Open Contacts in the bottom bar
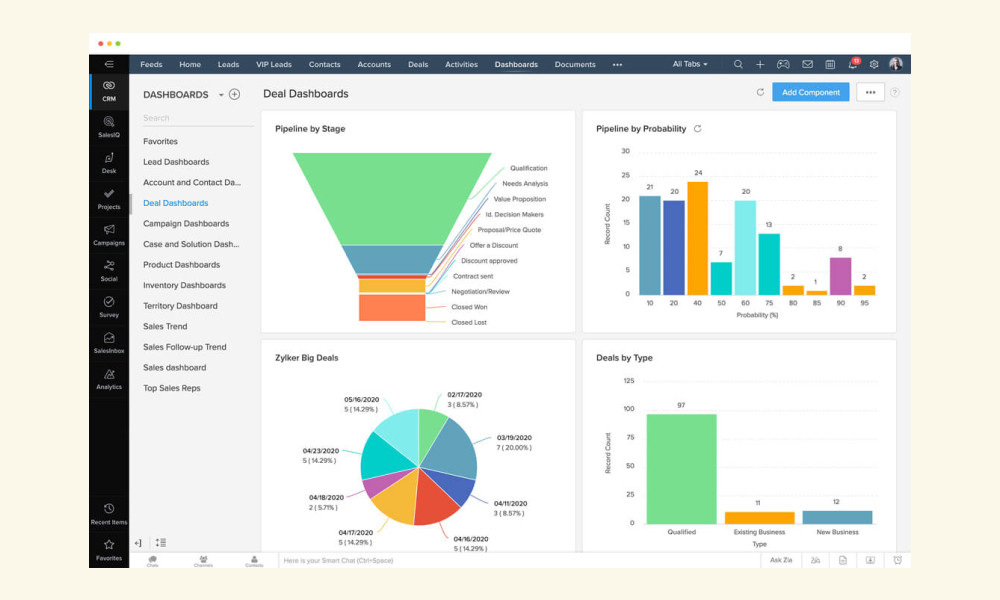This screenshot has width=1000, height=600. pos(254,561)
